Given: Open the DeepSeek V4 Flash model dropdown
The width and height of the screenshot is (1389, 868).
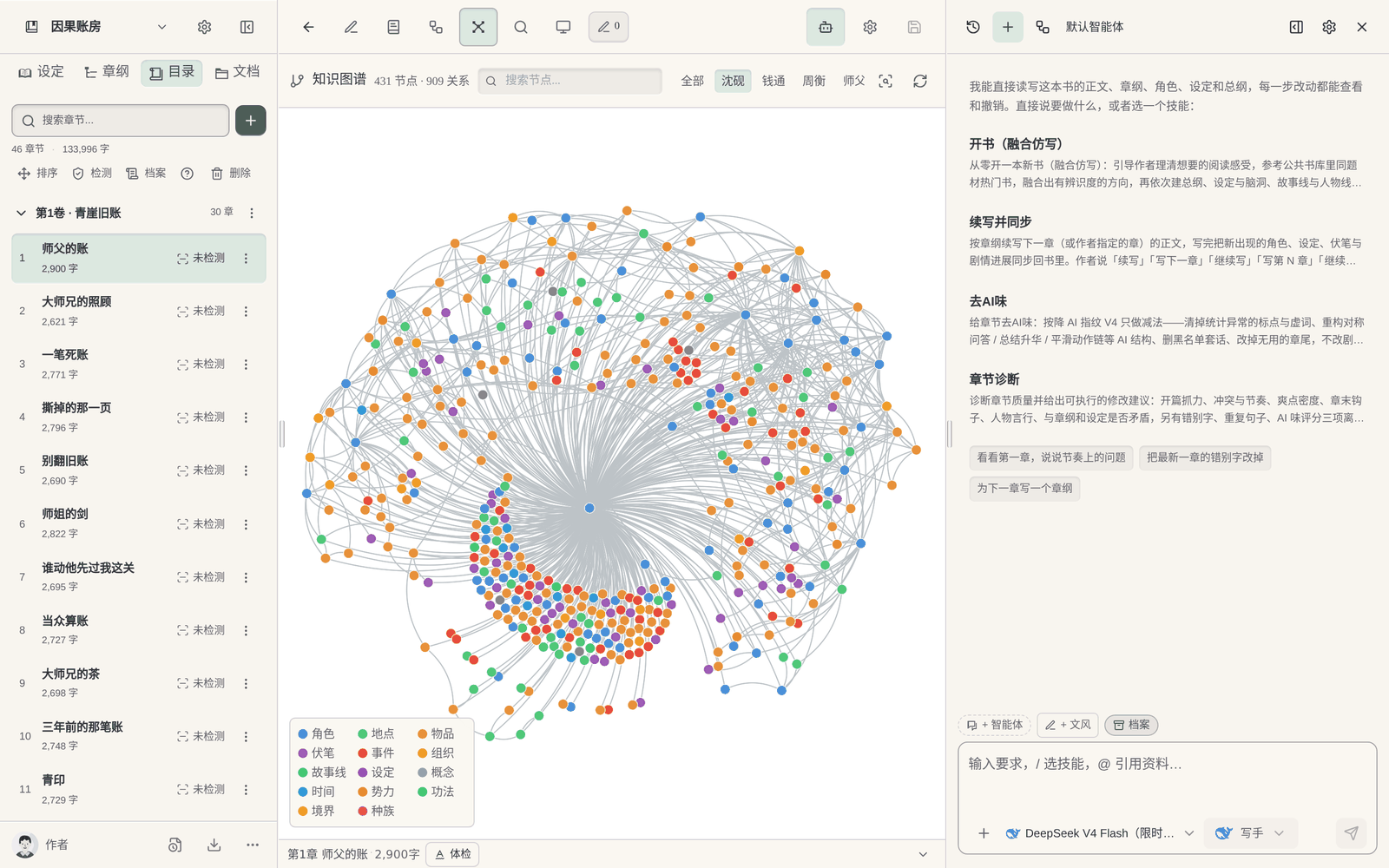Looking at the screenshot, I should [1101, 833].
